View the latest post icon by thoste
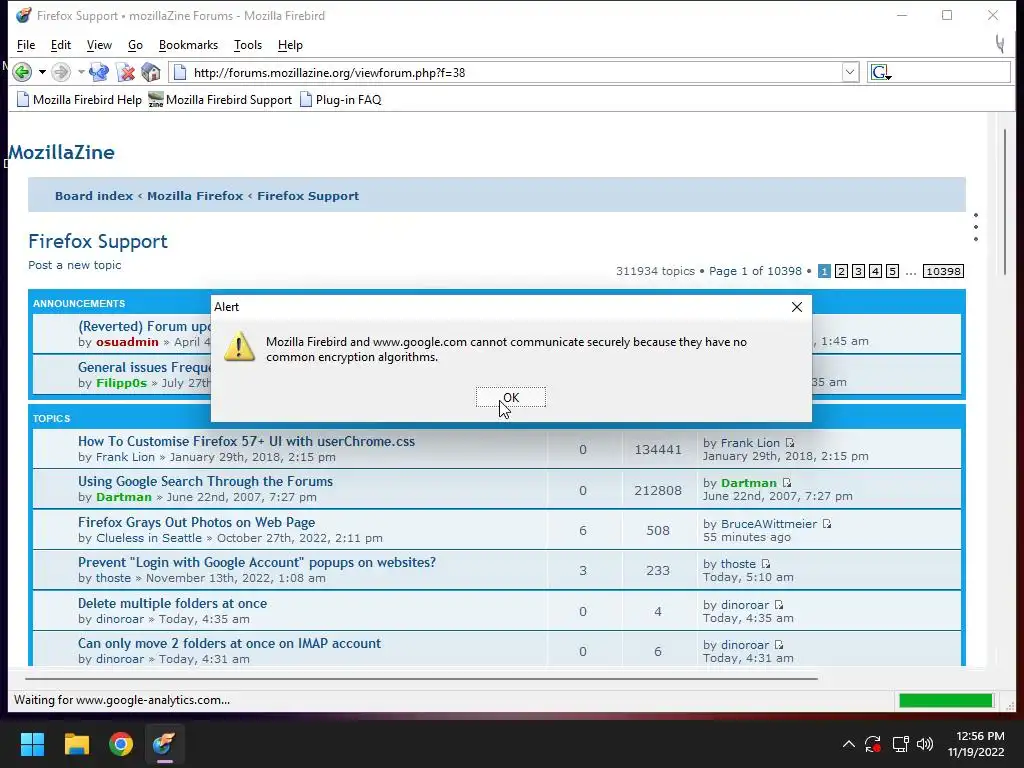 [765, 564]
